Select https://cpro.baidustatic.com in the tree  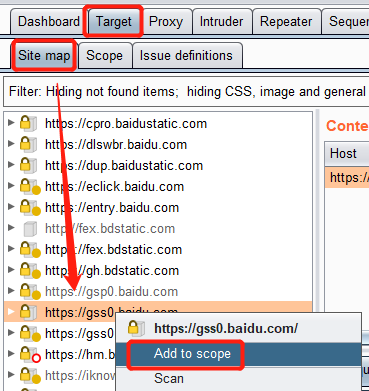click(126, 124)
